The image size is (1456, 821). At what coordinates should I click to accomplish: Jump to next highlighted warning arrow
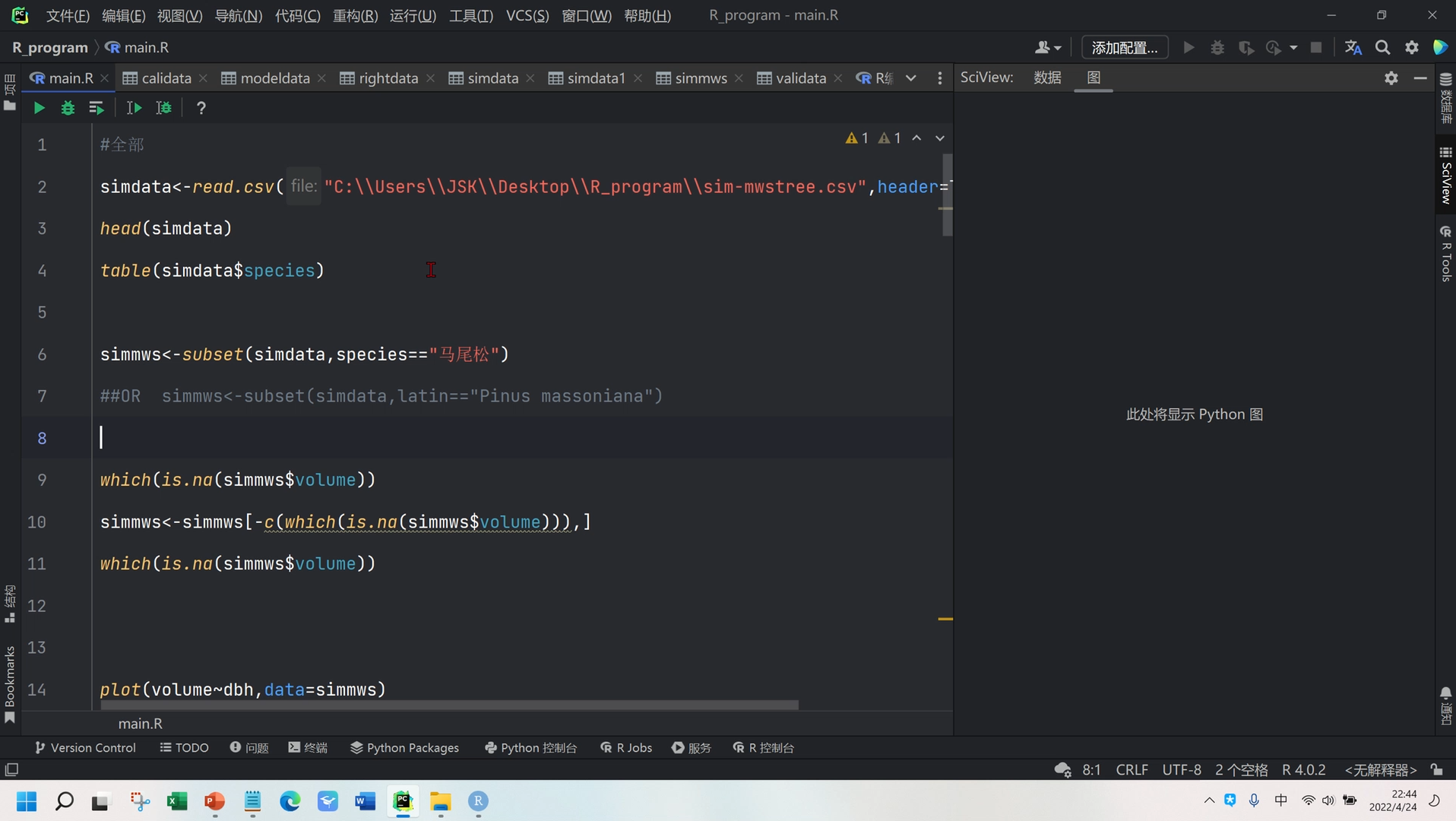click(x=940, y=138)
